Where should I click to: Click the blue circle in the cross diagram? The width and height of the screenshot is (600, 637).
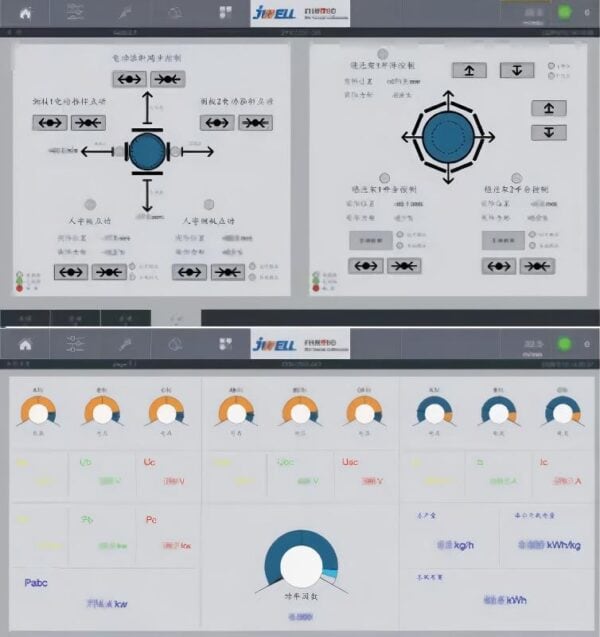(147, 152)
